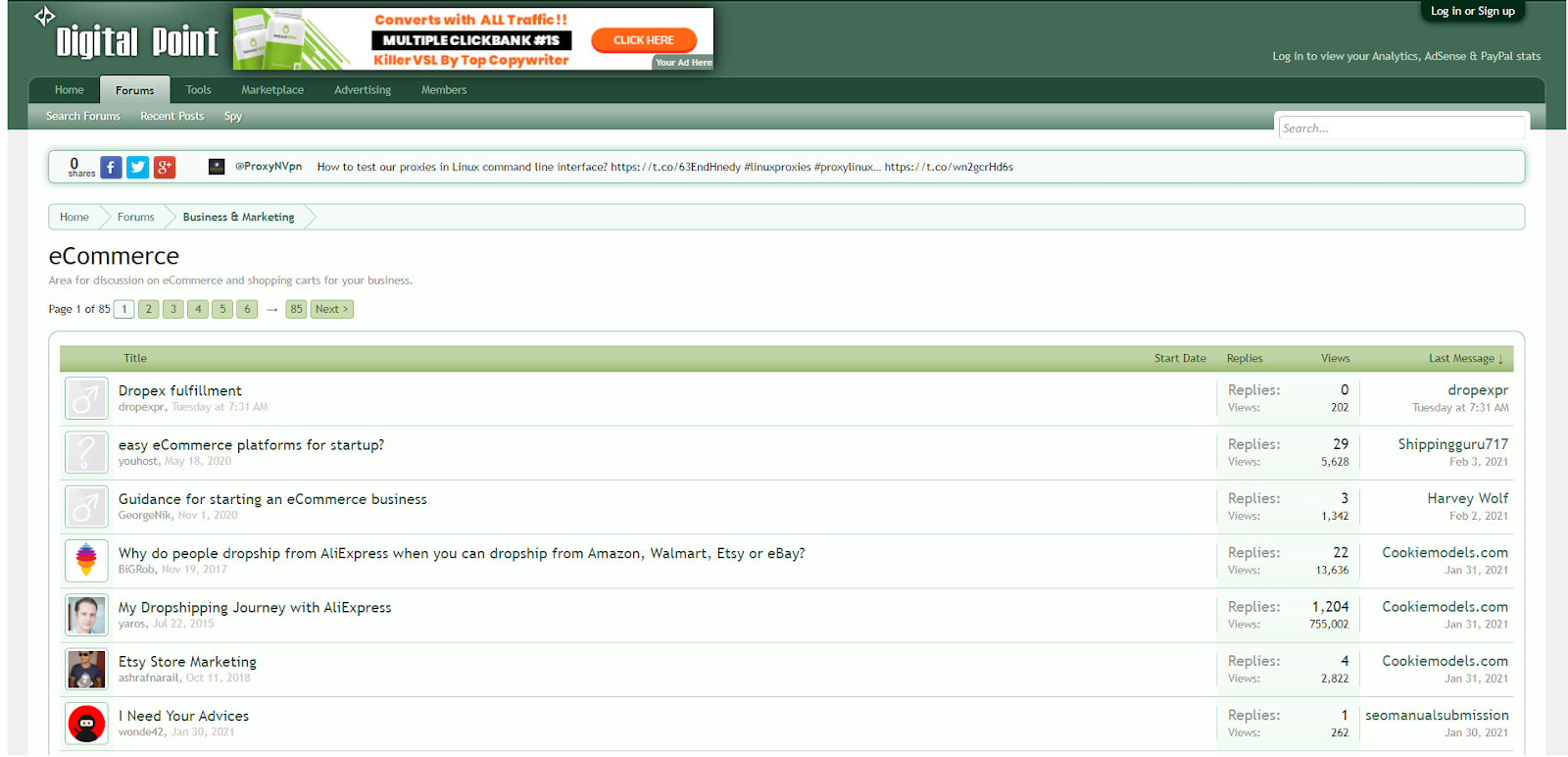The image size is (1568, 757).
Task: Open GeorgeNik avatar on Guidance thread
Action: click(x=86, y=507)
